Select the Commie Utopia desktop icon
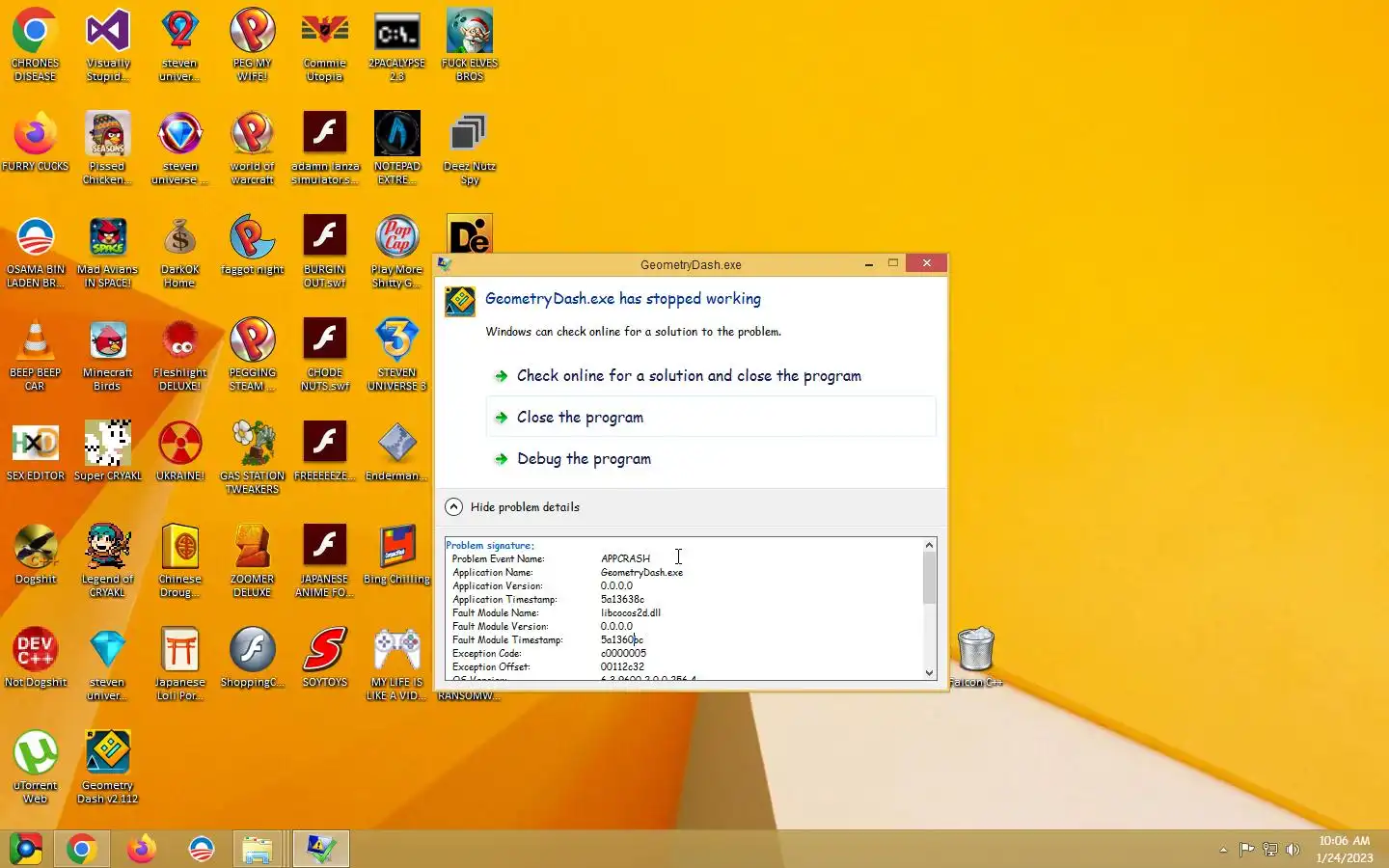This screenshot has height=868, width=1389. tap(324, 44)
